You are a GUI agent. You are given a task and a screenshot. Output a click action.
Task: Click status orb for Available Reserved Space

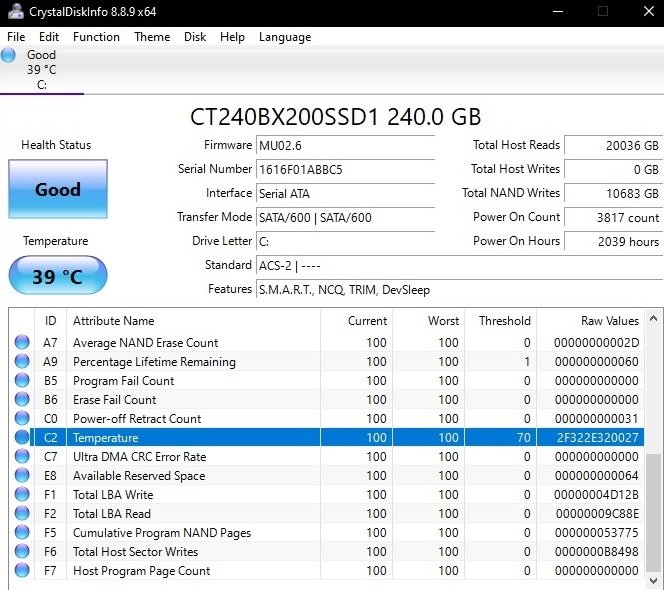pos(22,475)
